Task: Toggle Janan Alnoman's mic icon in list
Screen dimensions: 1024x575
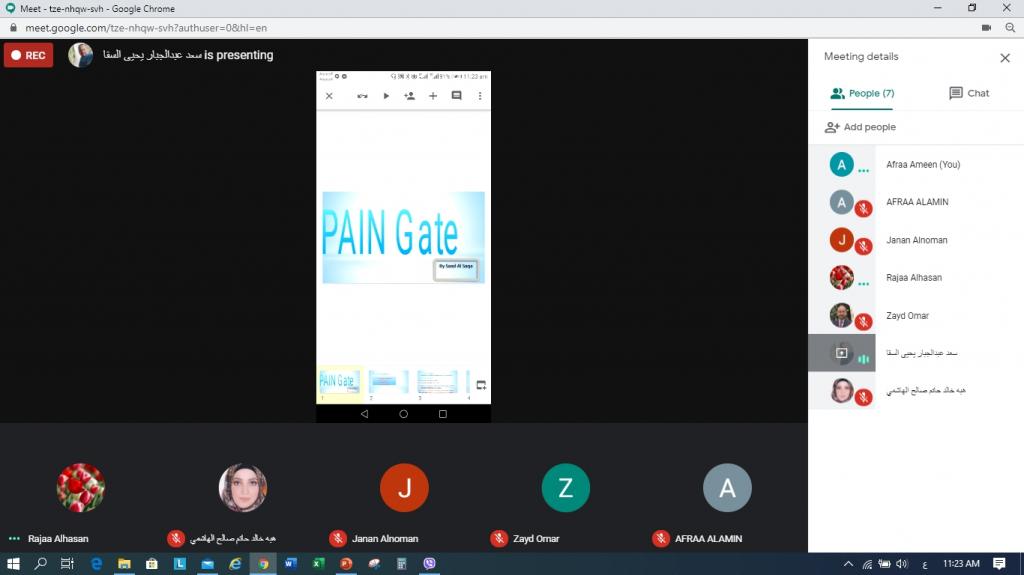Action: (x=863, y=247)
